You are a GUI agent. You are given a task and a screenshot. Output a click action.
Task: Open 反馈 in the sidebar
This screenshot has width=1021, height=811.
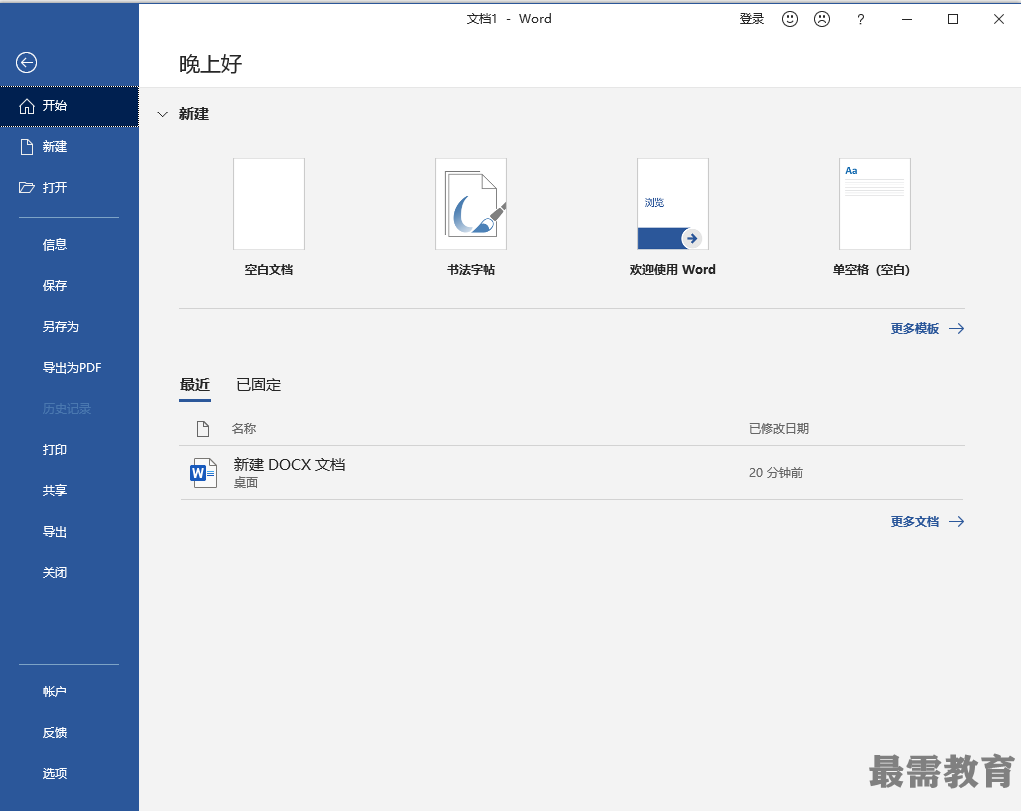69,733
